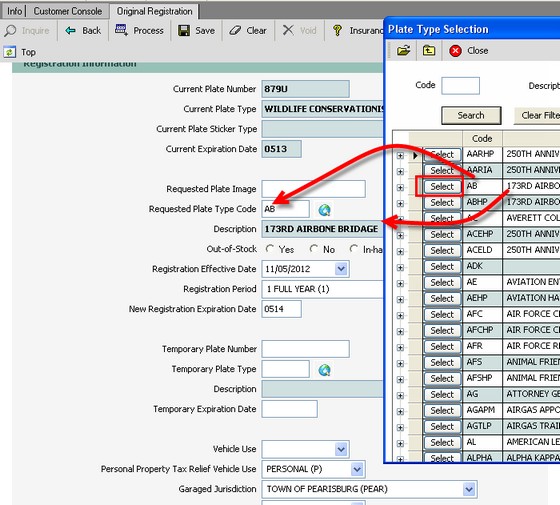Open Registration Effective Date dropdown
Image resolution: width=560 pixels, height=505 pixels.
(341, 269)
